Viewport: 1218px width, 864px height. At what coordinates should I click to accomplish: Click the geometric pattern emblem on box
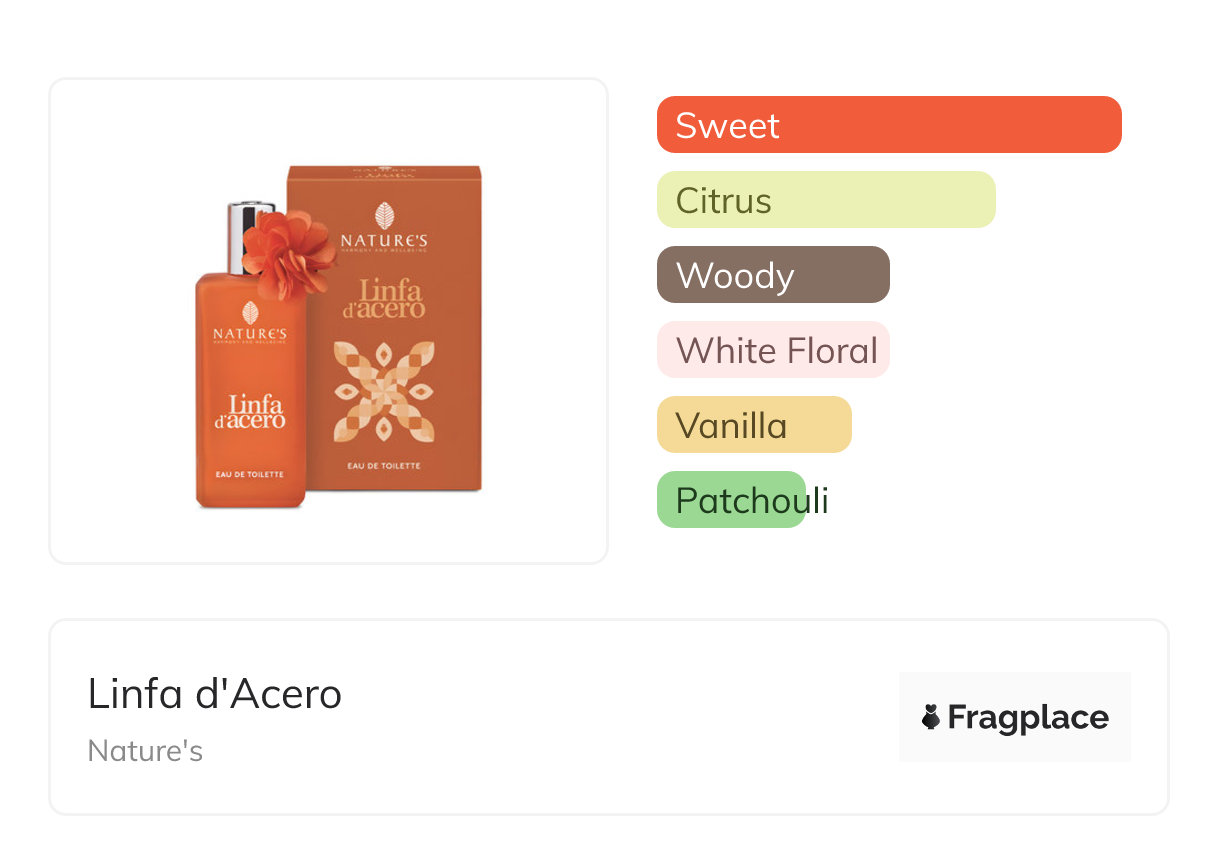click(384, 391)
